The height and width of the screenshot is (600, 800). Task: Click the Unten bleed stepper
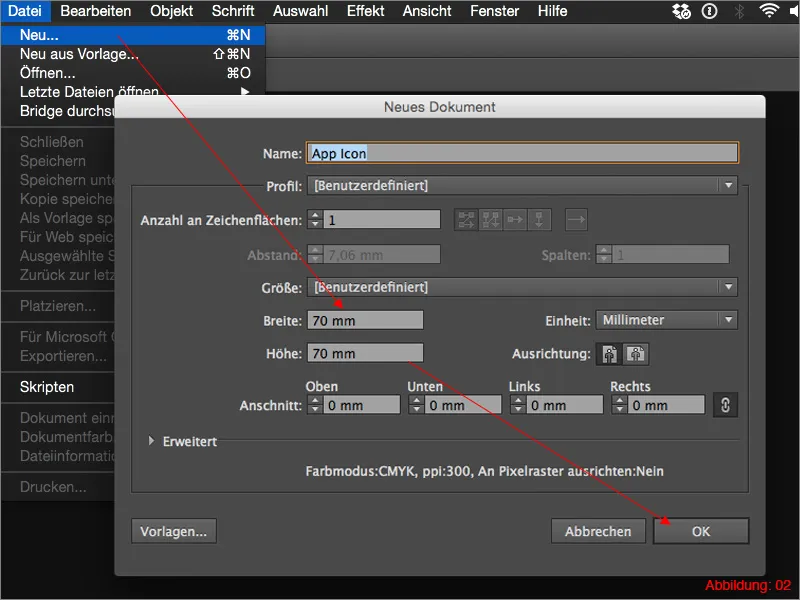coord(417,405)
